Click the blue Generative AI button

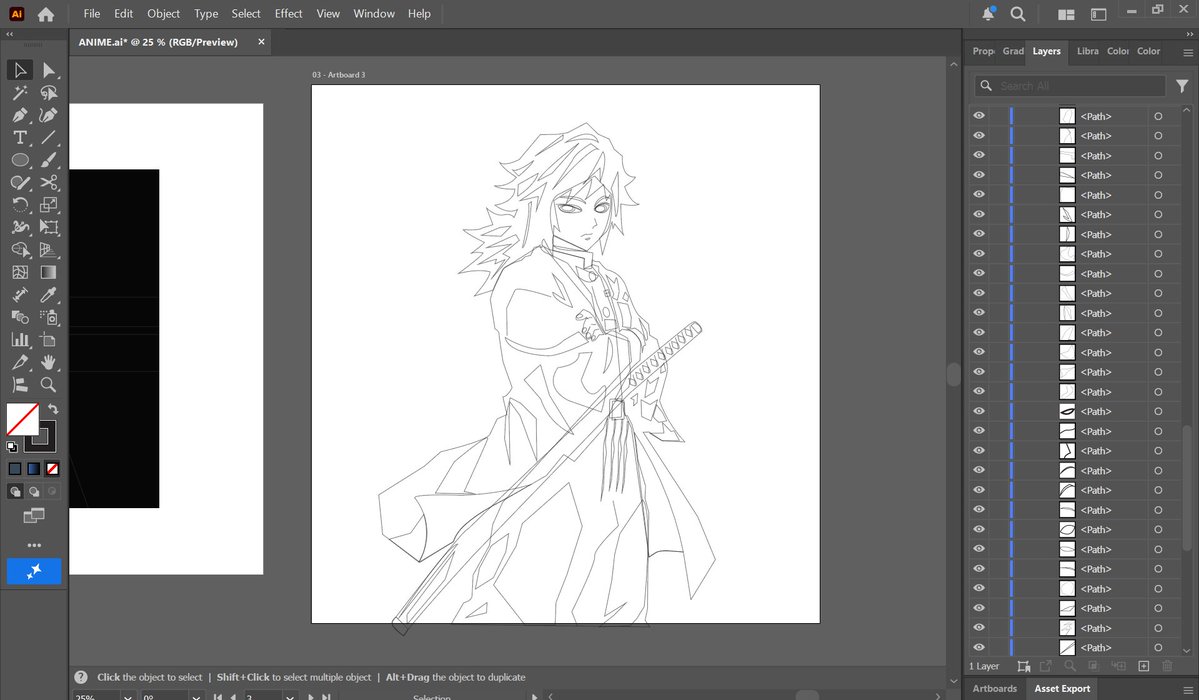coord(34,571)
